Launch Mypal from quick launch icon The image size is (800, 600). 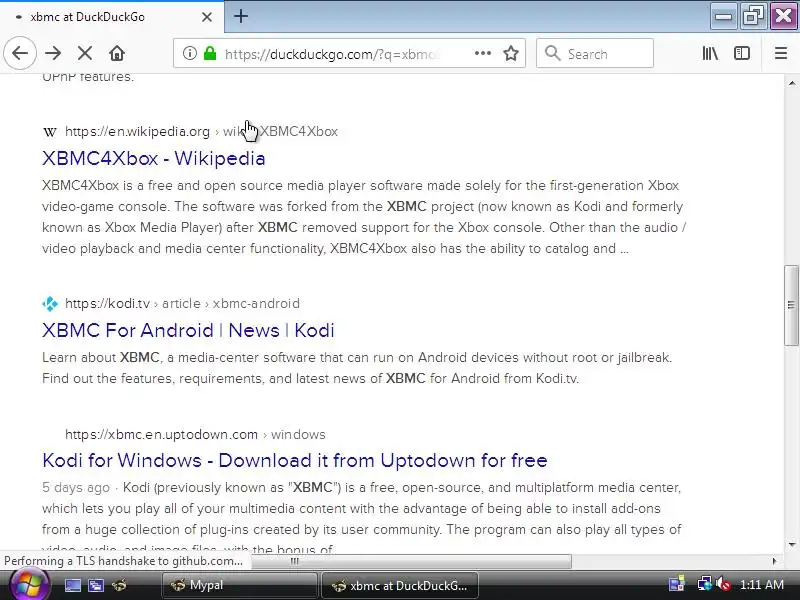pyautogui.click(x=119, y=585)
